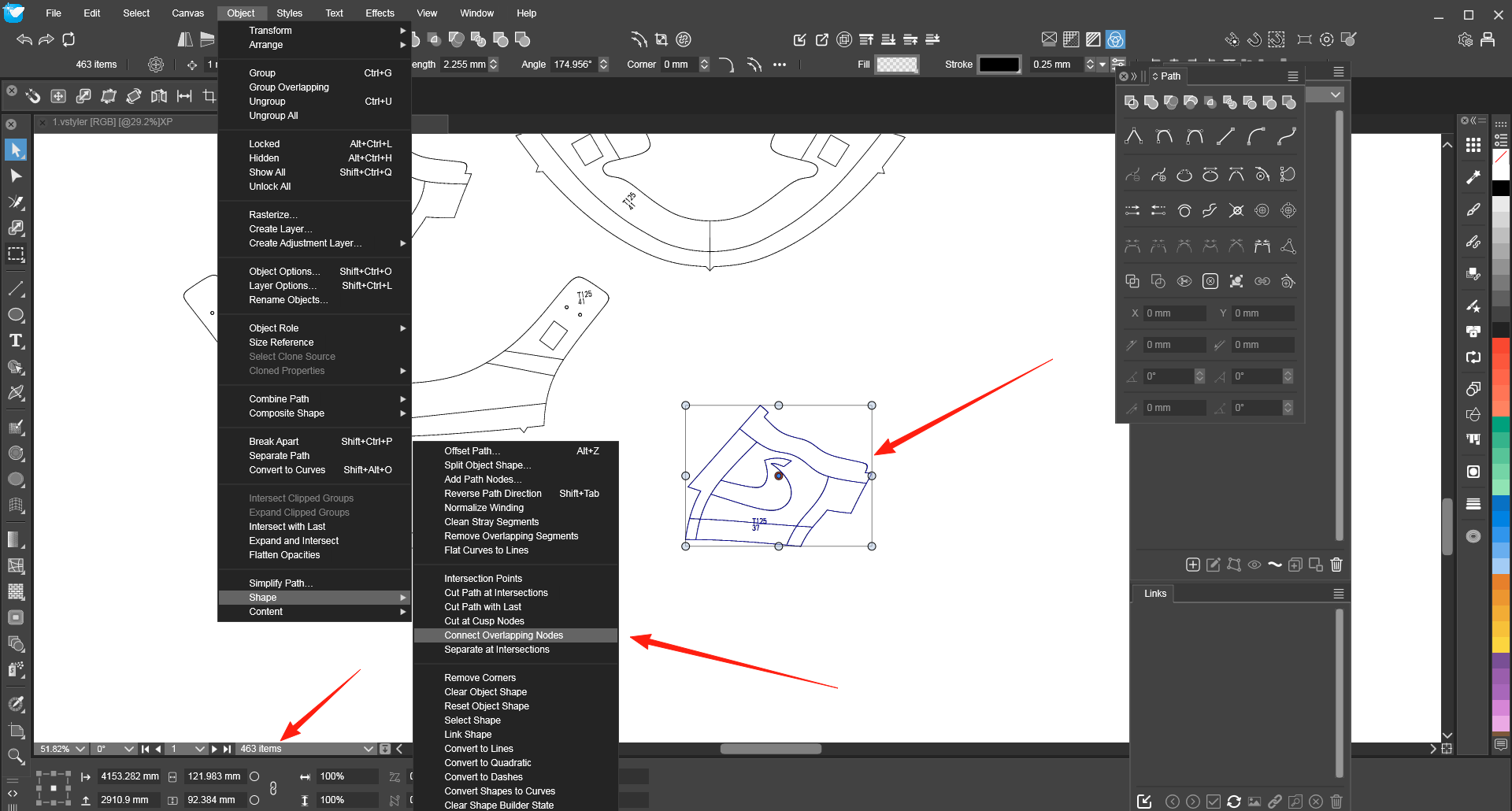The width and height of the screenshot is (1512, 811).
Task: Expand the 463 items dropdown in status bar
Action: (x=368, y=749)
